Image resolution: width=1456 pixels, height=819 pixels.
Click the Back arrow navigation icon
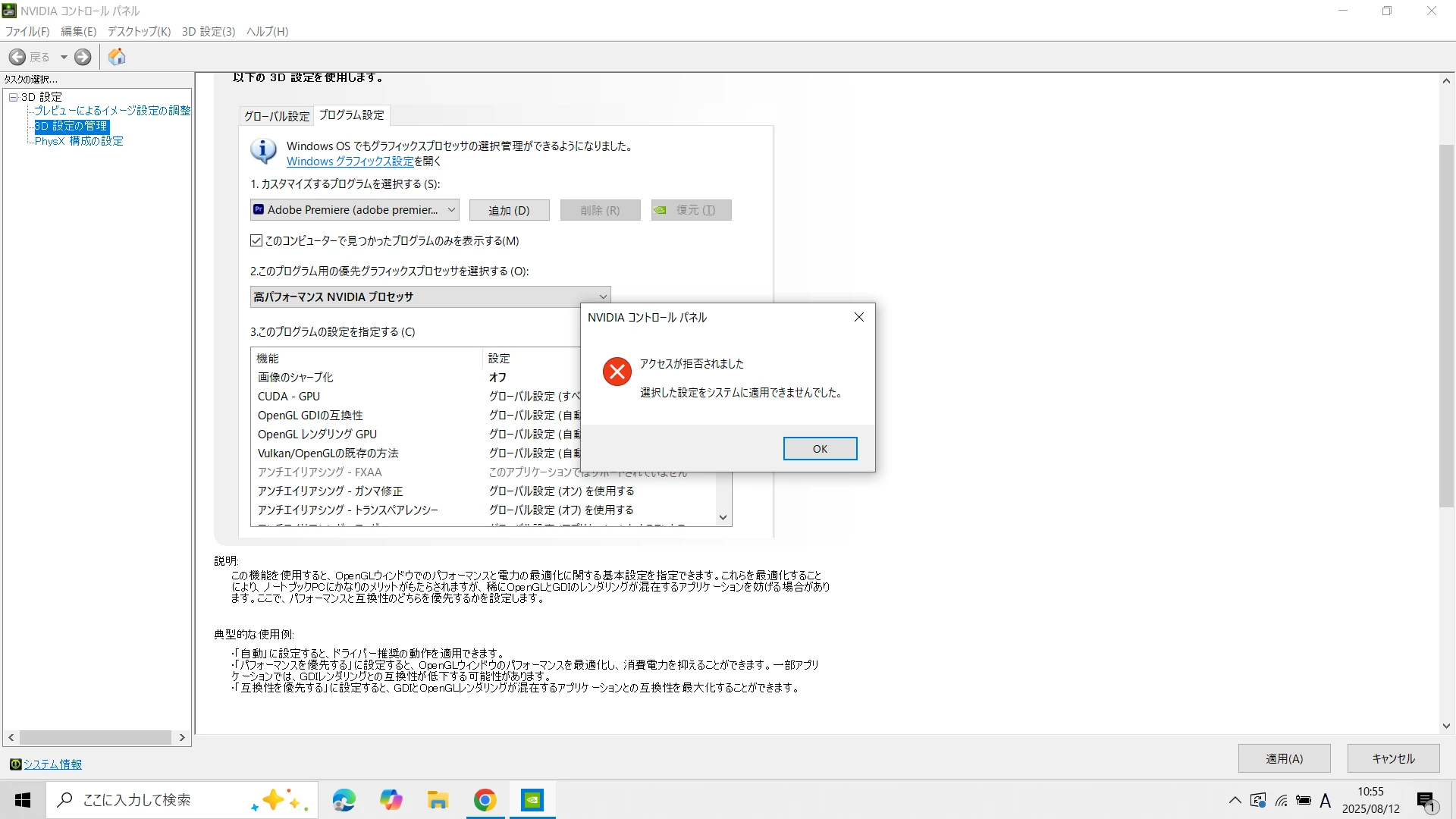(17, 57)
